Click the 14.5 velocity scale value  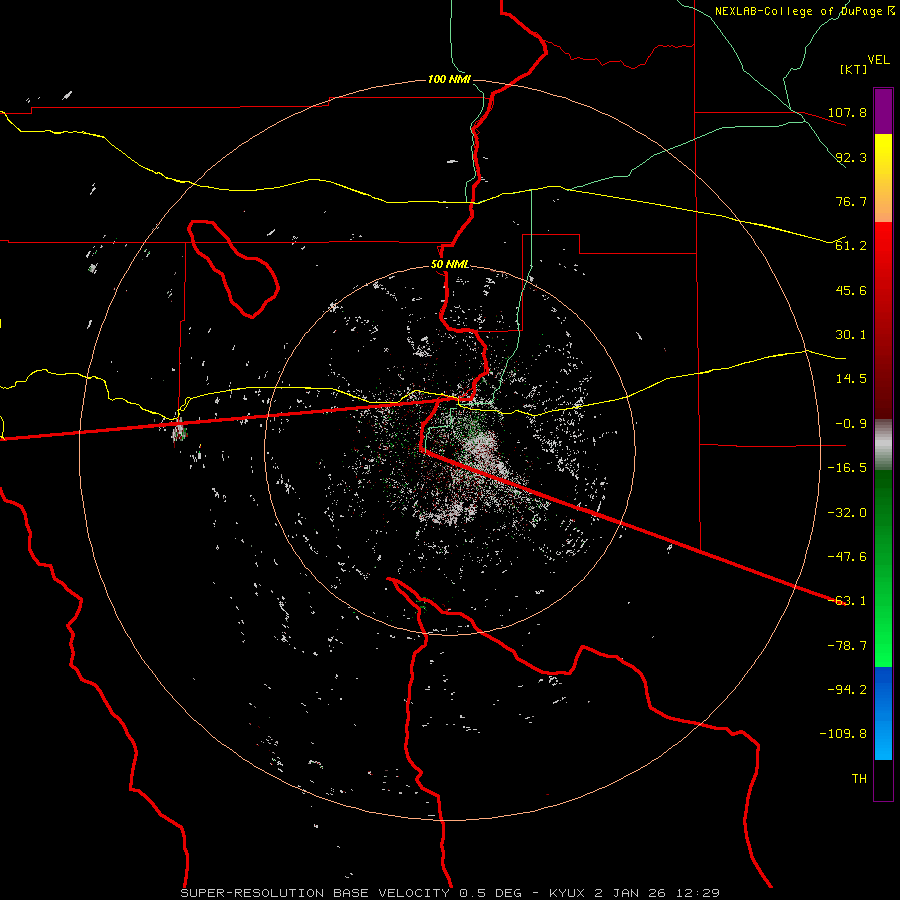click(851, 379)
